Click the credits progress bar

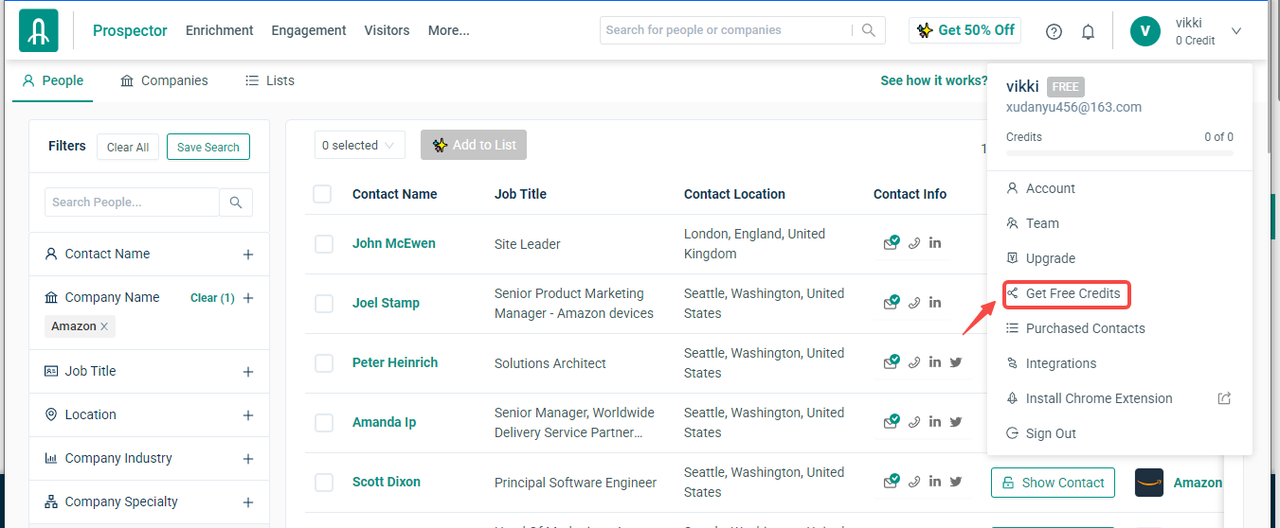tap(1119, 153)
